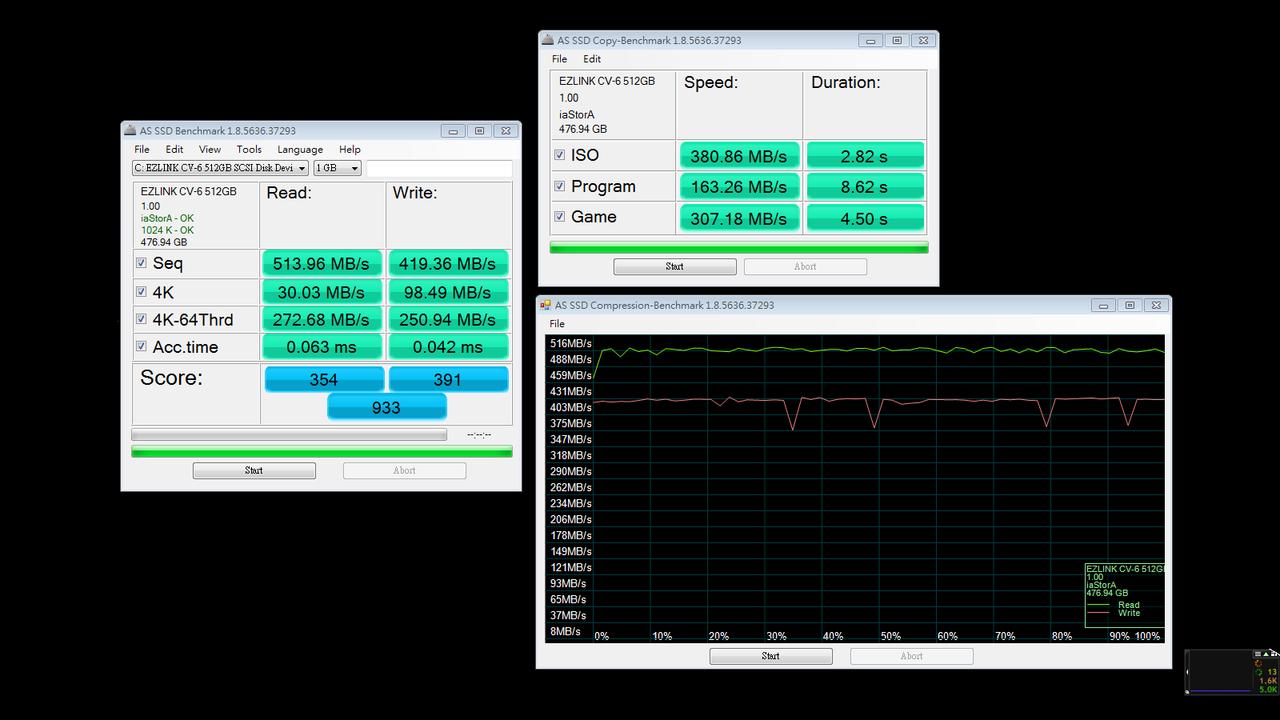Open the drive selection dropdown
Image resolution: width=1280 pixels, height=720 pixels.
(220, 168)
